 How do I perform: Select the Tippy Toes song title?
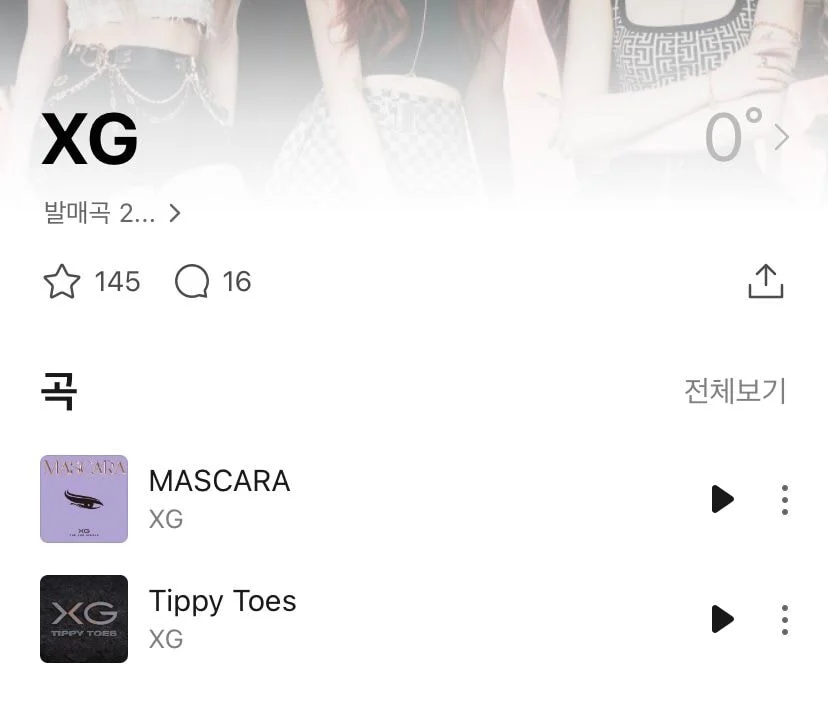pos(222,601)
